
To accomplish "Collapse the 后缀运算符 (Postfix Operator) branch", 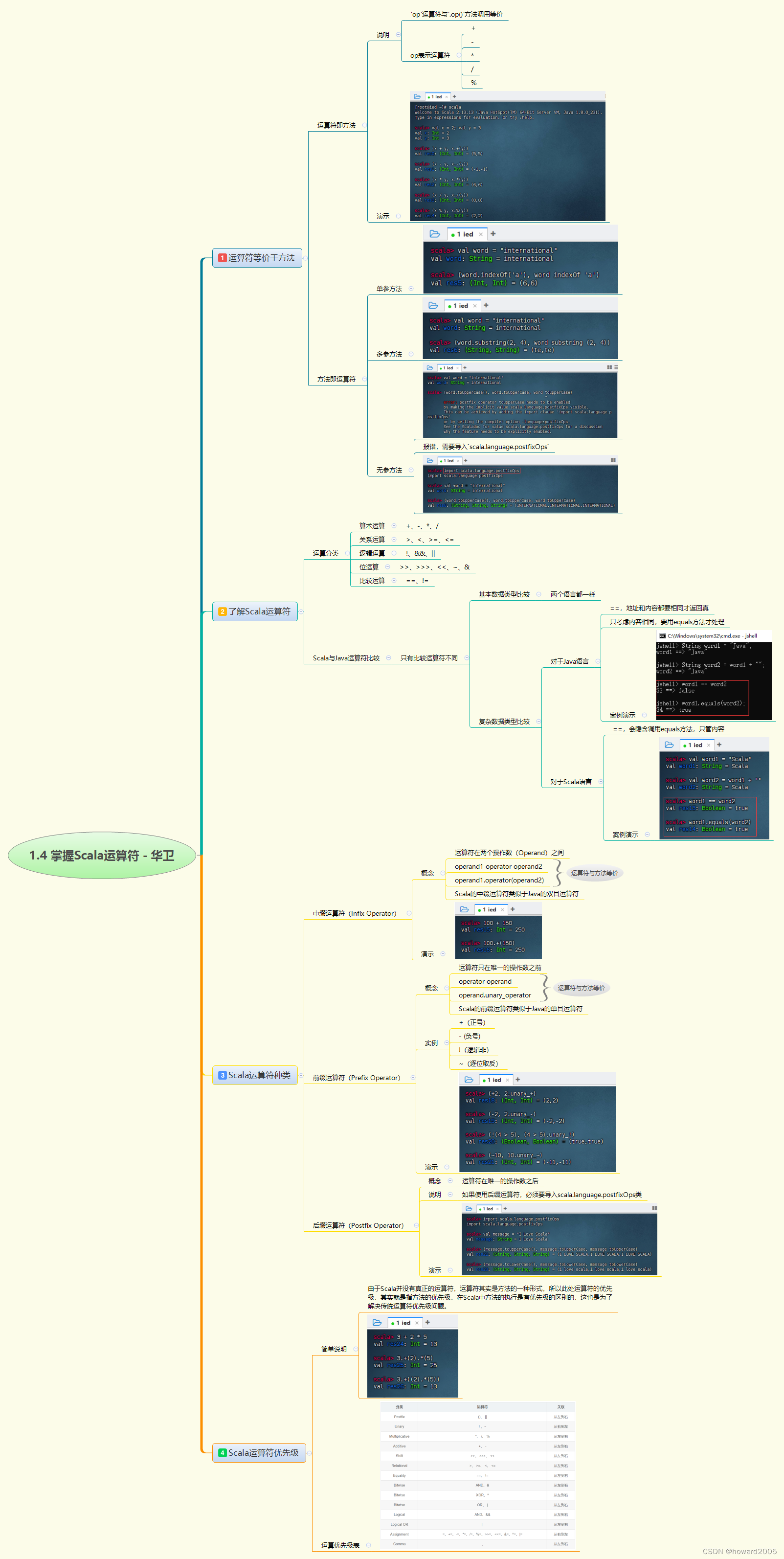I will pyautogui.click(x=416, y=1225).
